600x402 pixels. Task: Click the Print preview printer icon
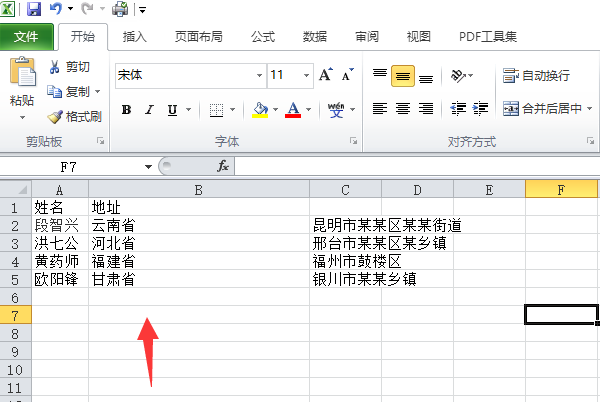click(x=120, y=9)
